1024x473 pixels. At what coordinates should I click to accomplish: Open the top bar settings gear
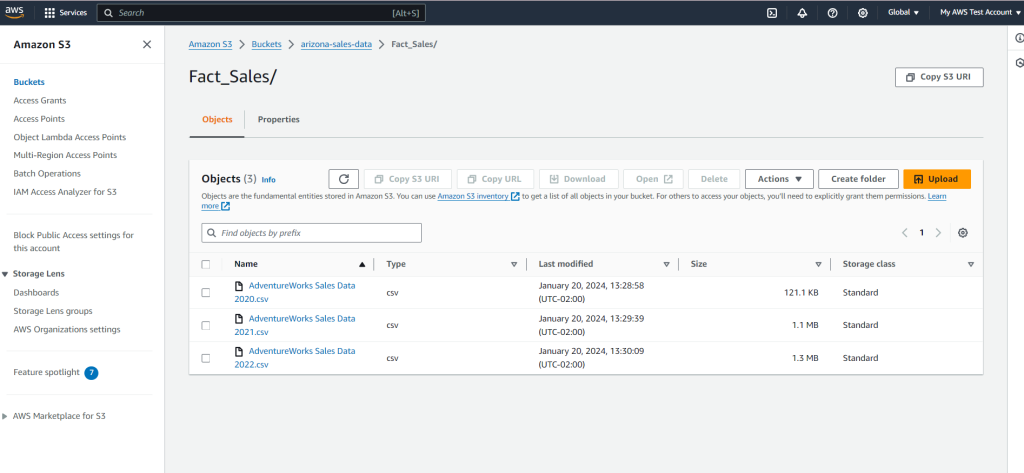[x=862, y=13]
